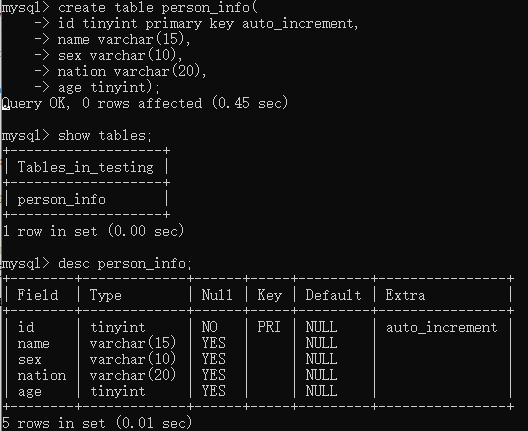Click the Default column header
Image resolution: width=528 pixels, height=431 pixels.
(x=333, y=295)
